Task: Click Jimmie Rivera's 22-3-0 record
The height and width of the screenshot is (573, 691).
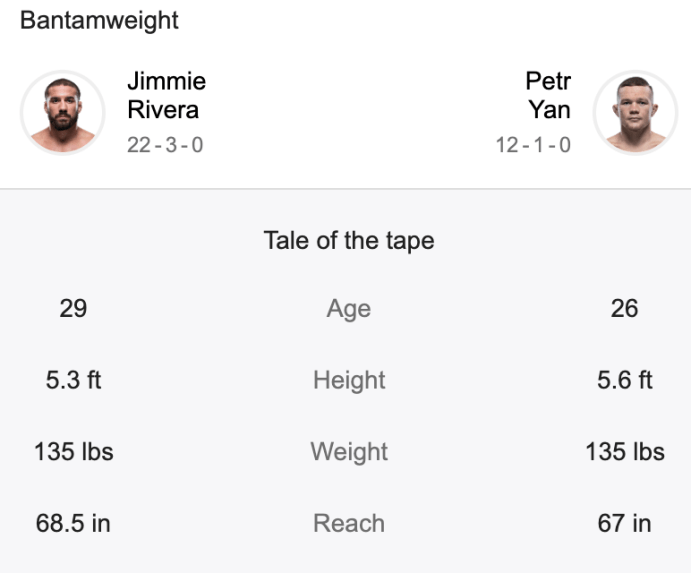Action: 165,145
